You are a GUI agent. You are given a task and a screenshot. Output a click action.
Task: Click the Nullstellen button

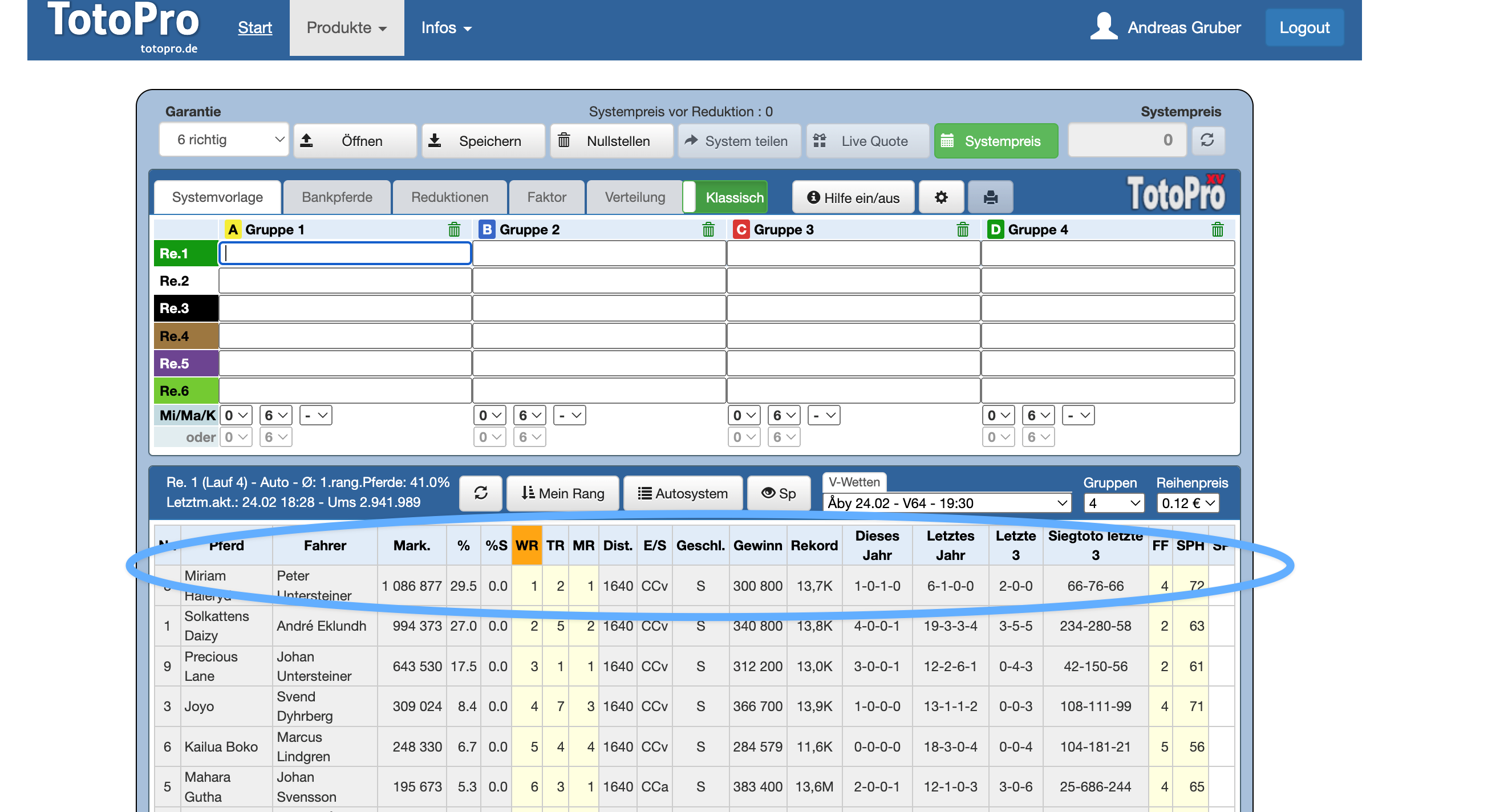[611, 141]
